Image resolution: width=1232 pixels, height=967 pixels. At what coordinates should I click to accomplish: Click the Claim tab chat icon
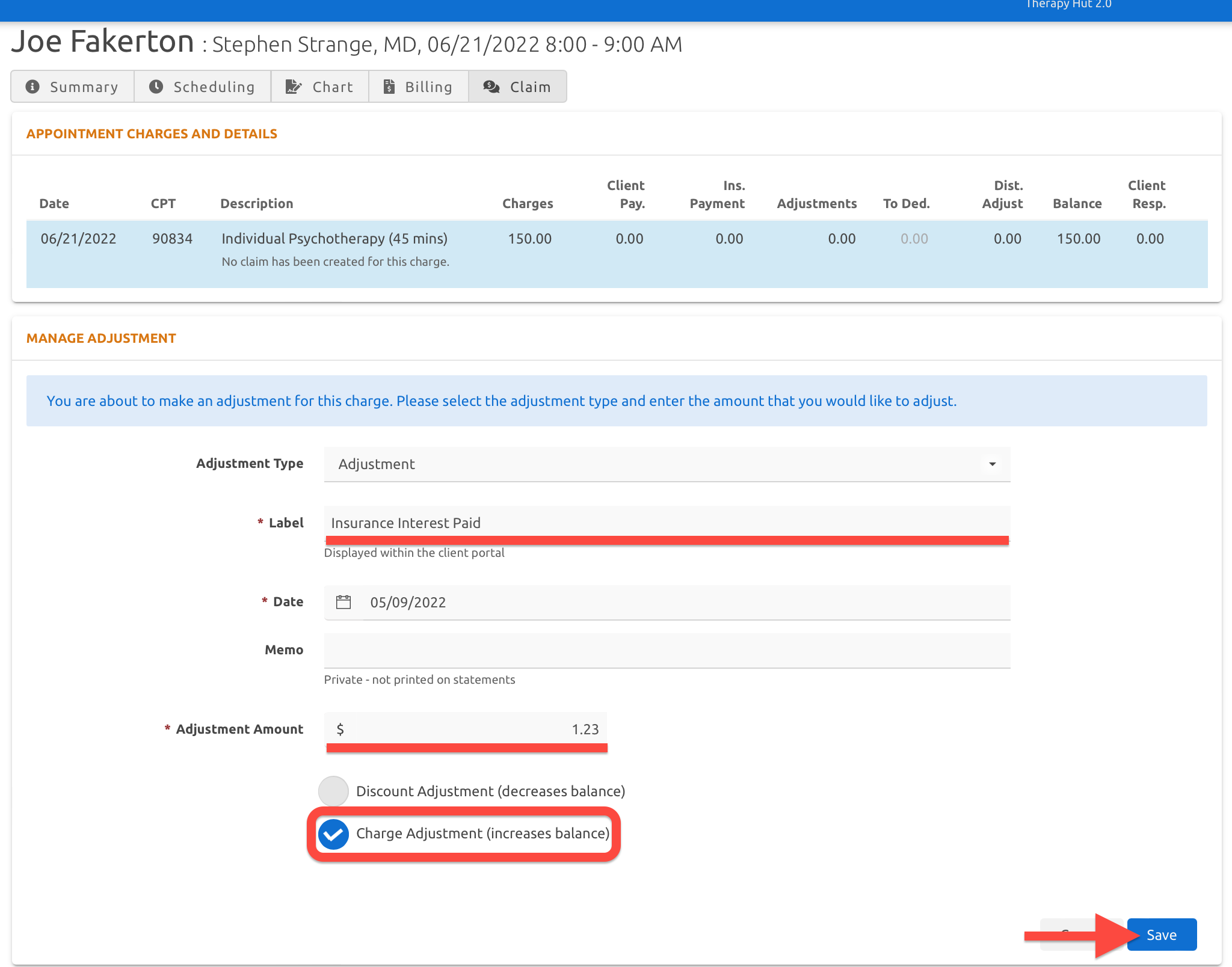pyautogui.click(x=491, y=87)
